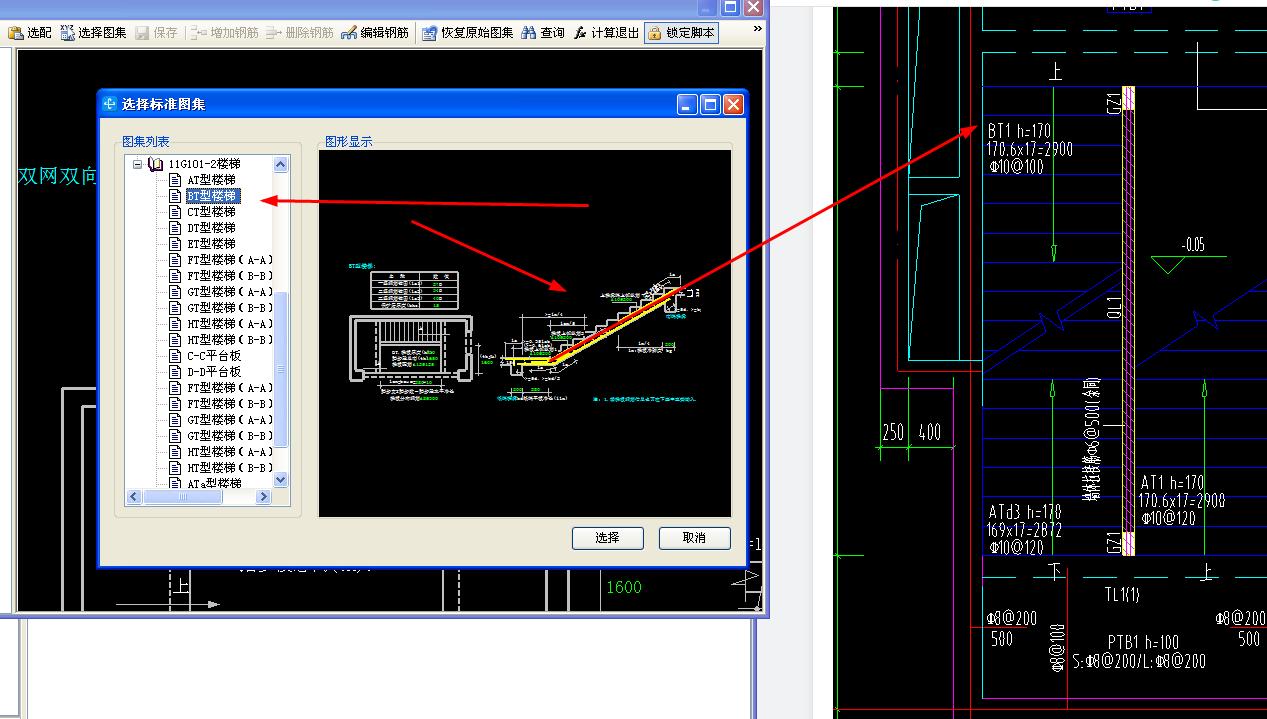This screenshot has height=719, width=1267.
Task: Click the 选择标准图集 title bar icon
Action: point(110,104)
